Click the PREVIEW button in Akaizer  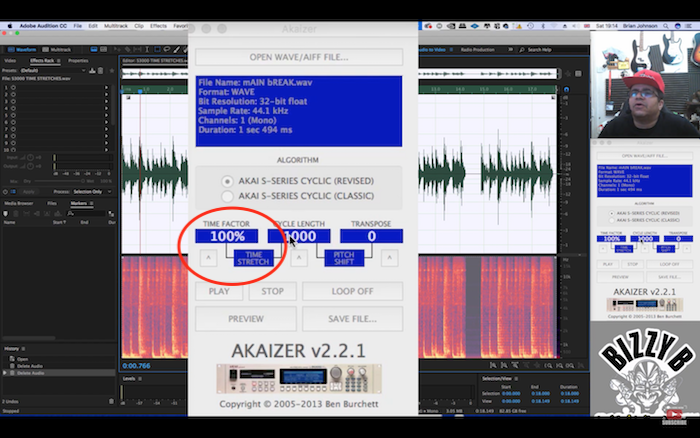click(x=246, y=319)
